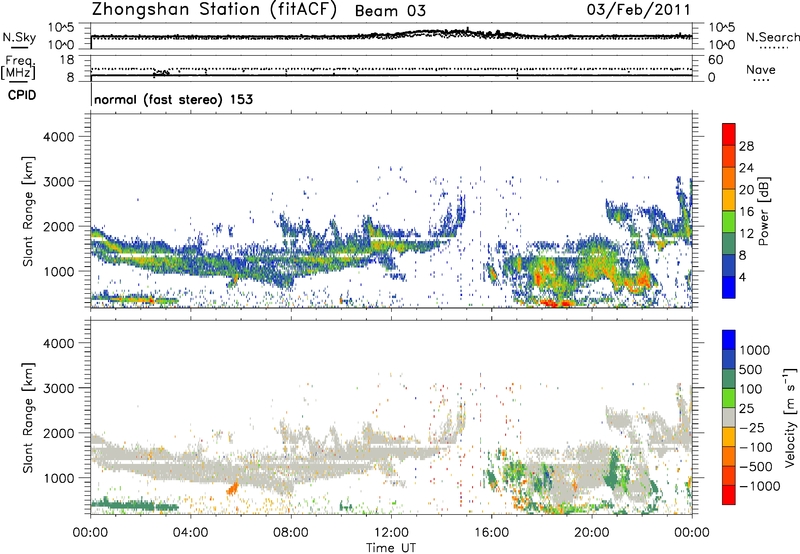Click the '1000' positive Velocity colorbar tick
Viewport: 800px width, 554px height.
coord(754,350)
